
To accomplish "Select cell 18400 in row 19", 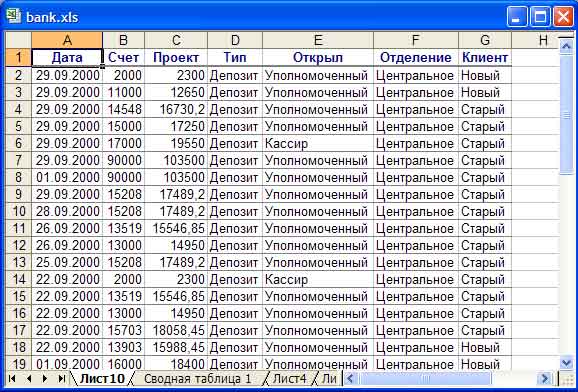I will (x=176, y=364).
